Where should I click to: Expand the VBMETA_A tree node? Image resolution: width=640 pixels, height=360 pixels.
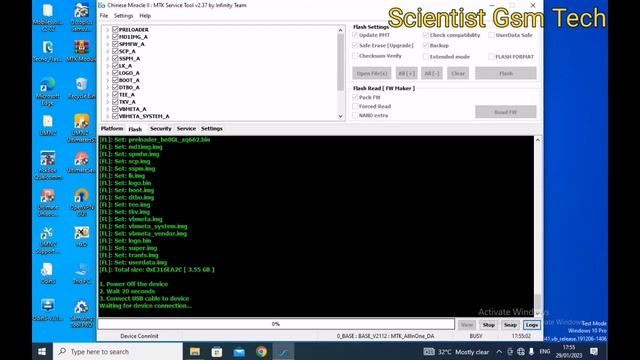[x=107, y=109]
